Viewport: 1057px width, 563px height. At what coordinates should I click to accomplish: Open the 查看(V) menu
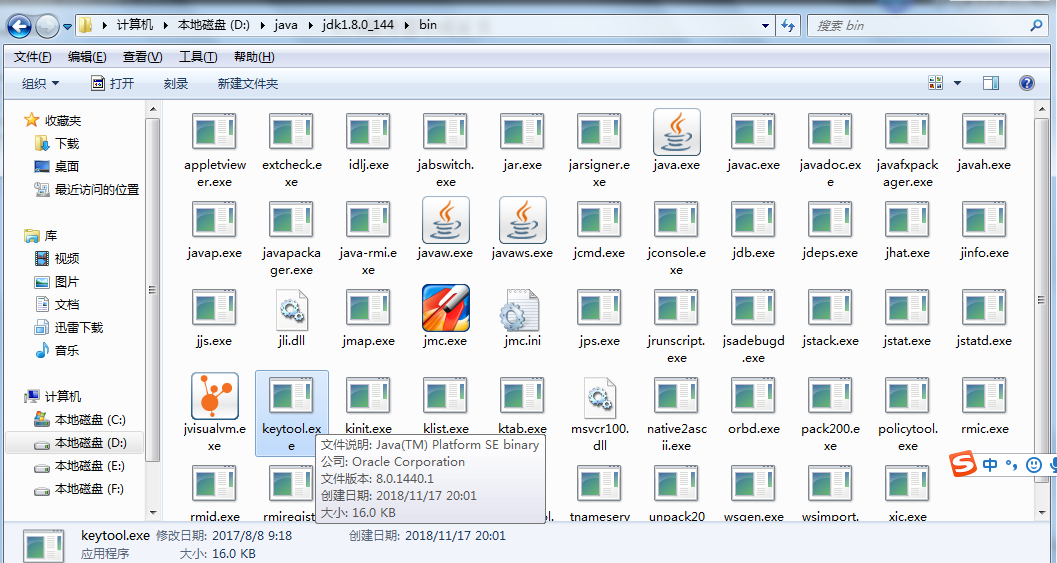pos(142,57)
